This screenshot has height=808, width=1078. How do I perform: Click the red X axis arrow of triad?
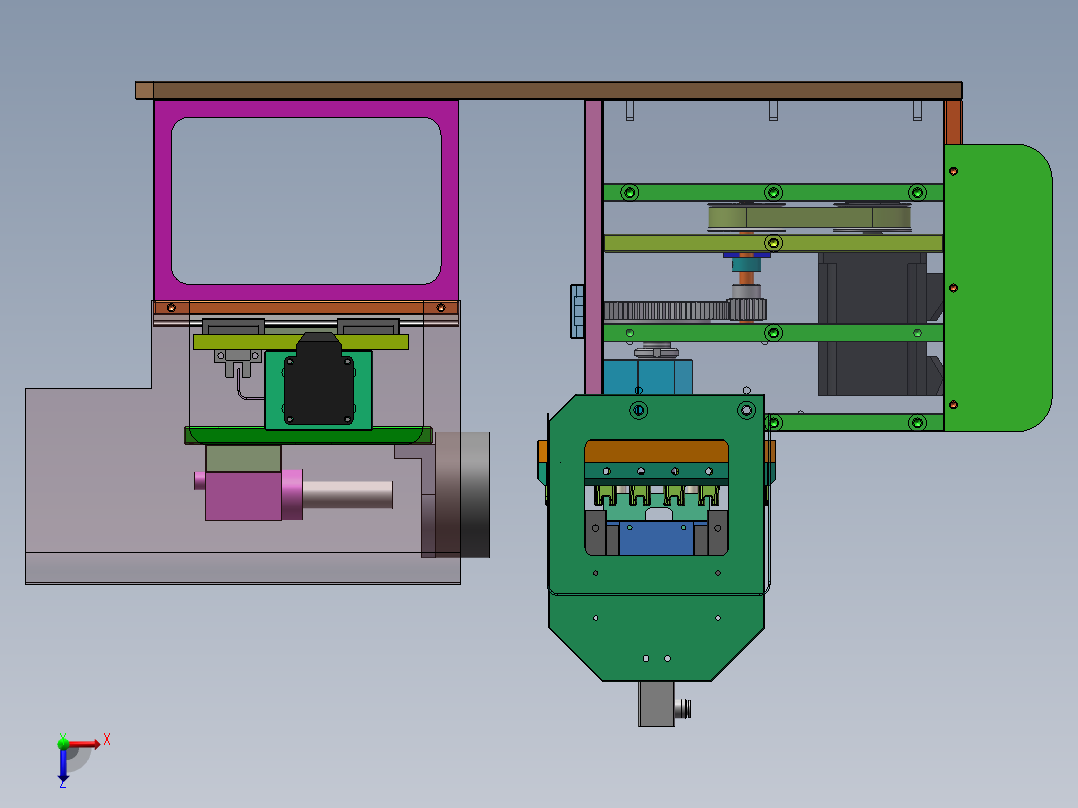(x=84, y=744)
